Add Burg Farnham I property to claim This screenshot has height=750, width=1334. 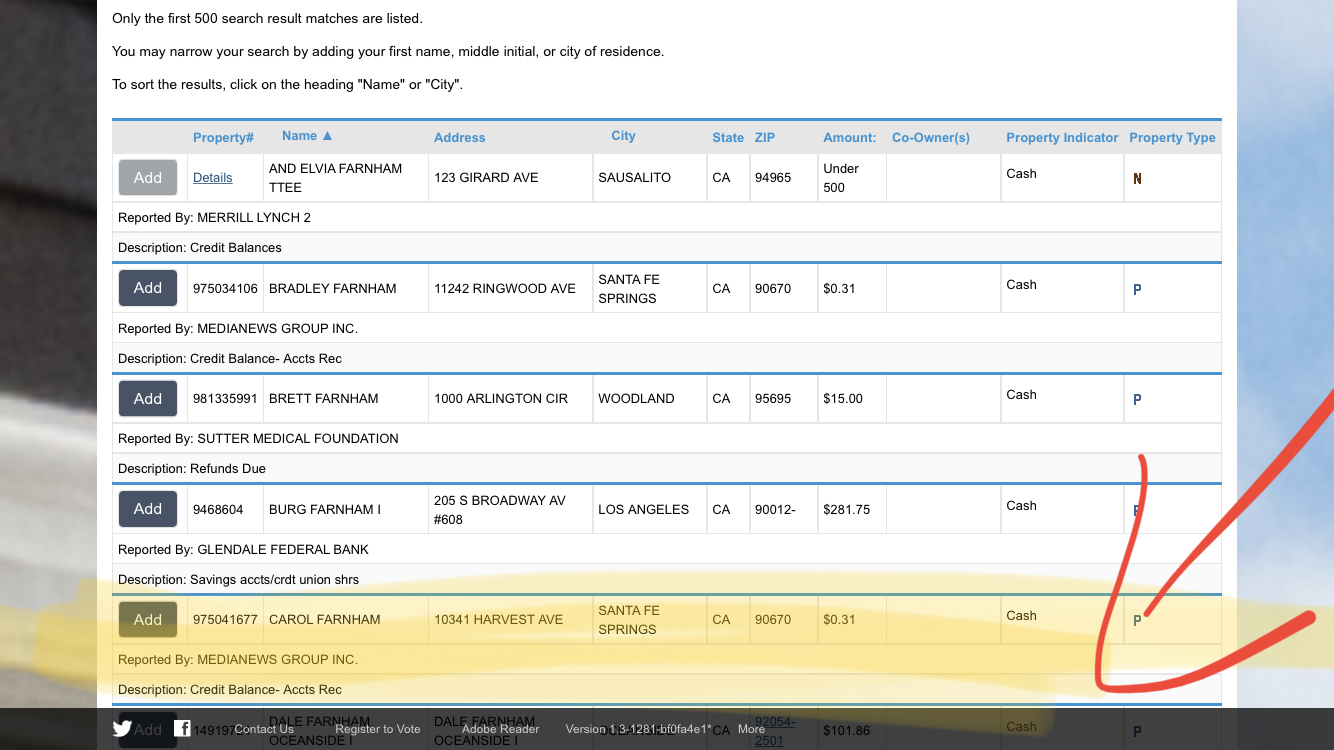[148, 509]
